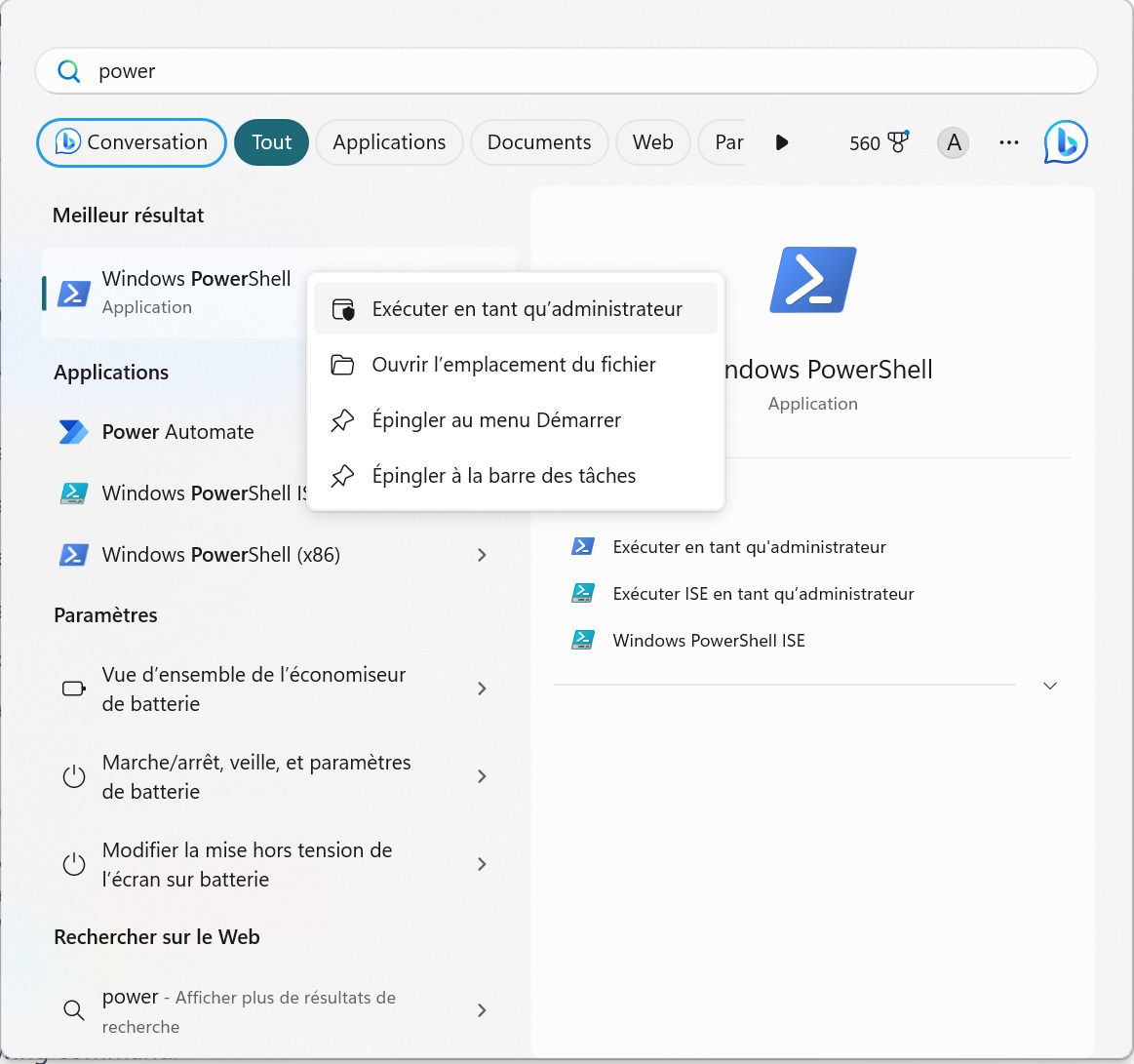1134x1064 pixels.
Task: Expand the power web search chevron
Action: [482, 1010]
